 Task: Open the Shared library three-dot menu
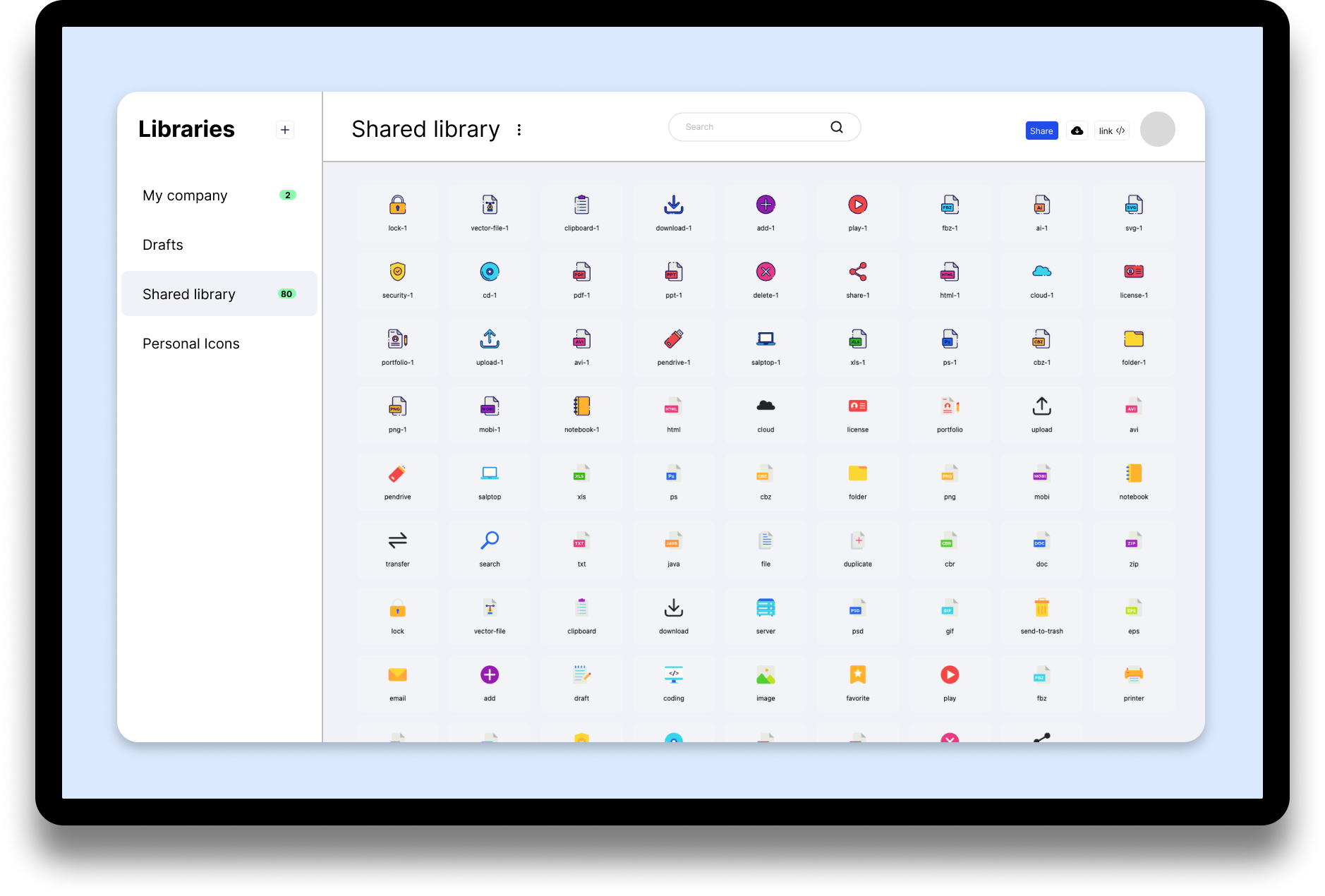coord(519,130)
